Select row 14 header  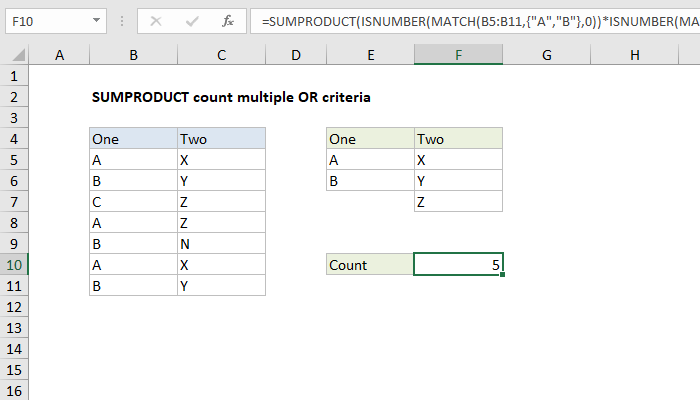click(x=14, y=349)
